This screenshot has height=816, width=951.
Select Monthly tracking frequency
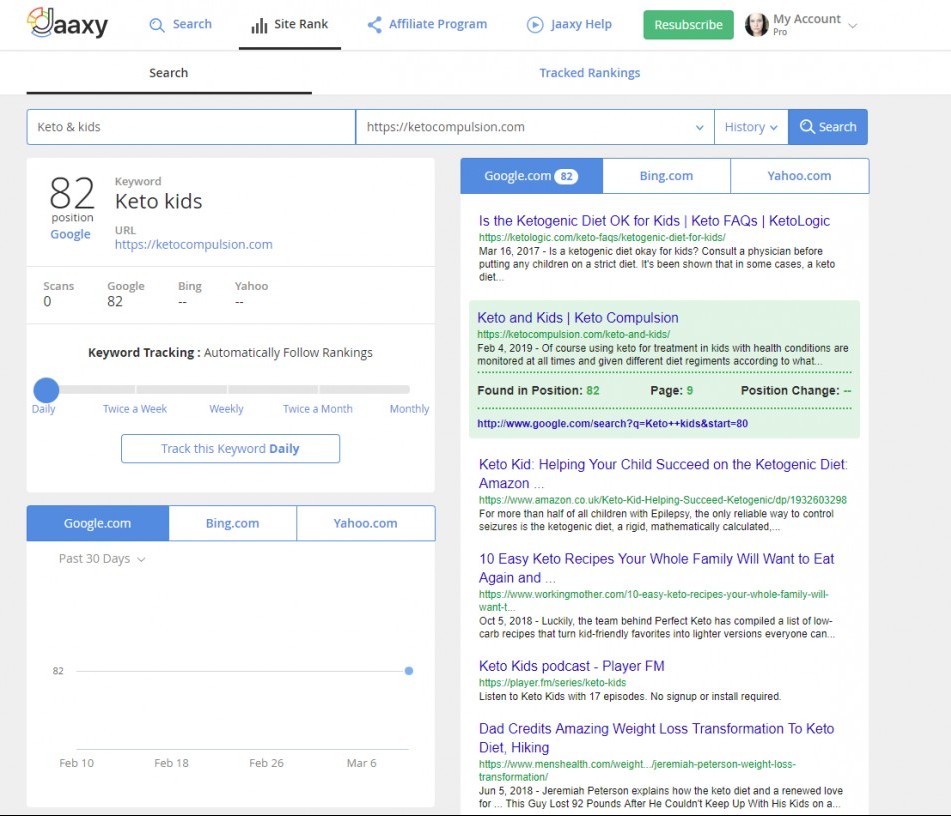click(x=409, y=409)
